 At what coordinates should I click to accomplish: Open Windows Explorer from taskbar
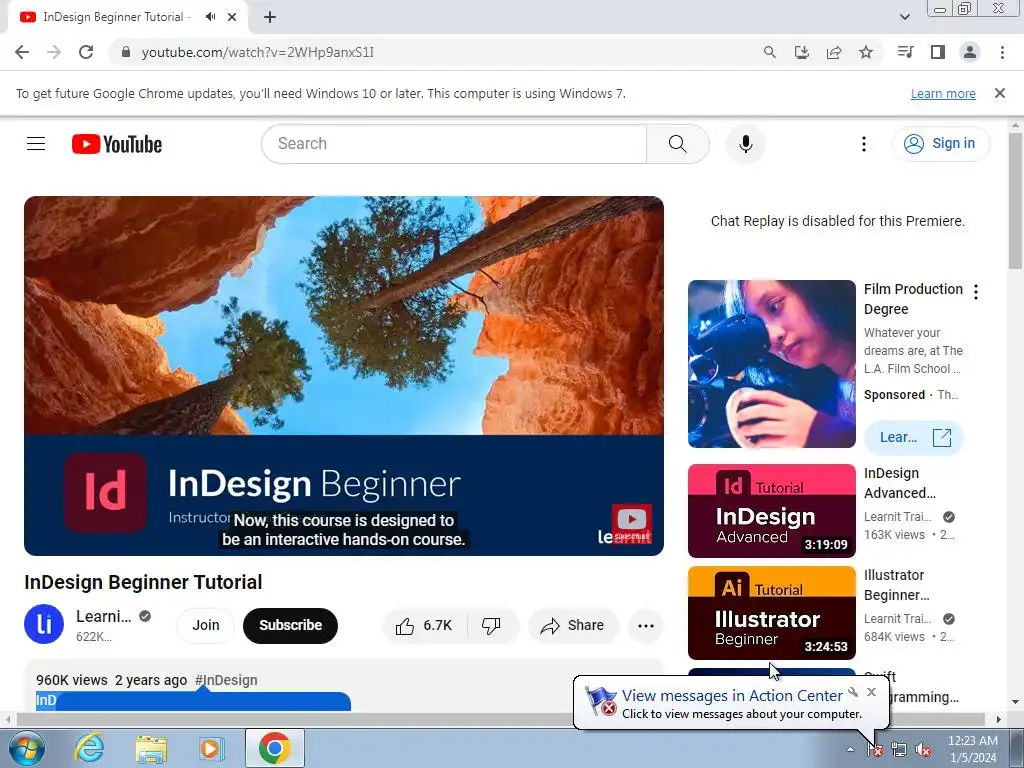[x=151, y=748]
